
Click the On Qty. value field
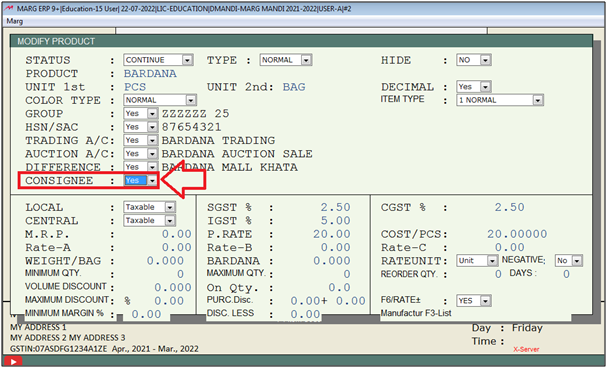pyautogui.click(x=339, y=287)
